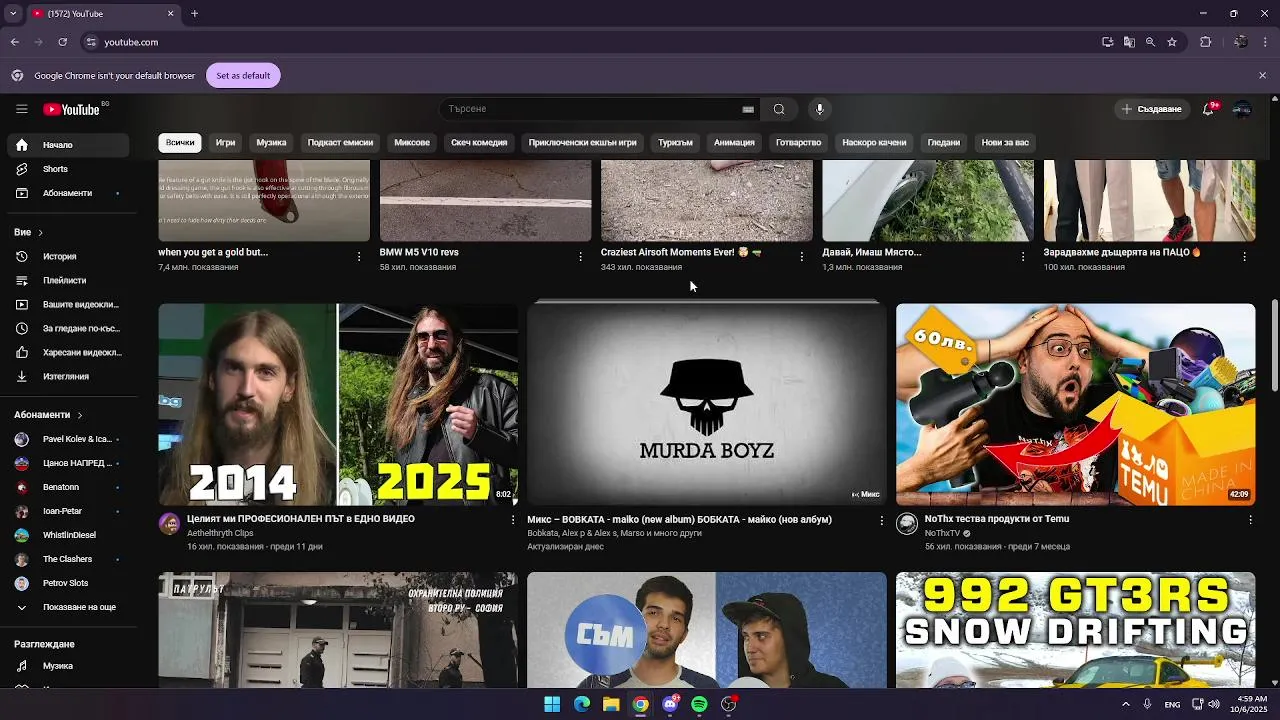Open Плейлисти in sidebar
The image size is (1280, 720).
(67, 281)
